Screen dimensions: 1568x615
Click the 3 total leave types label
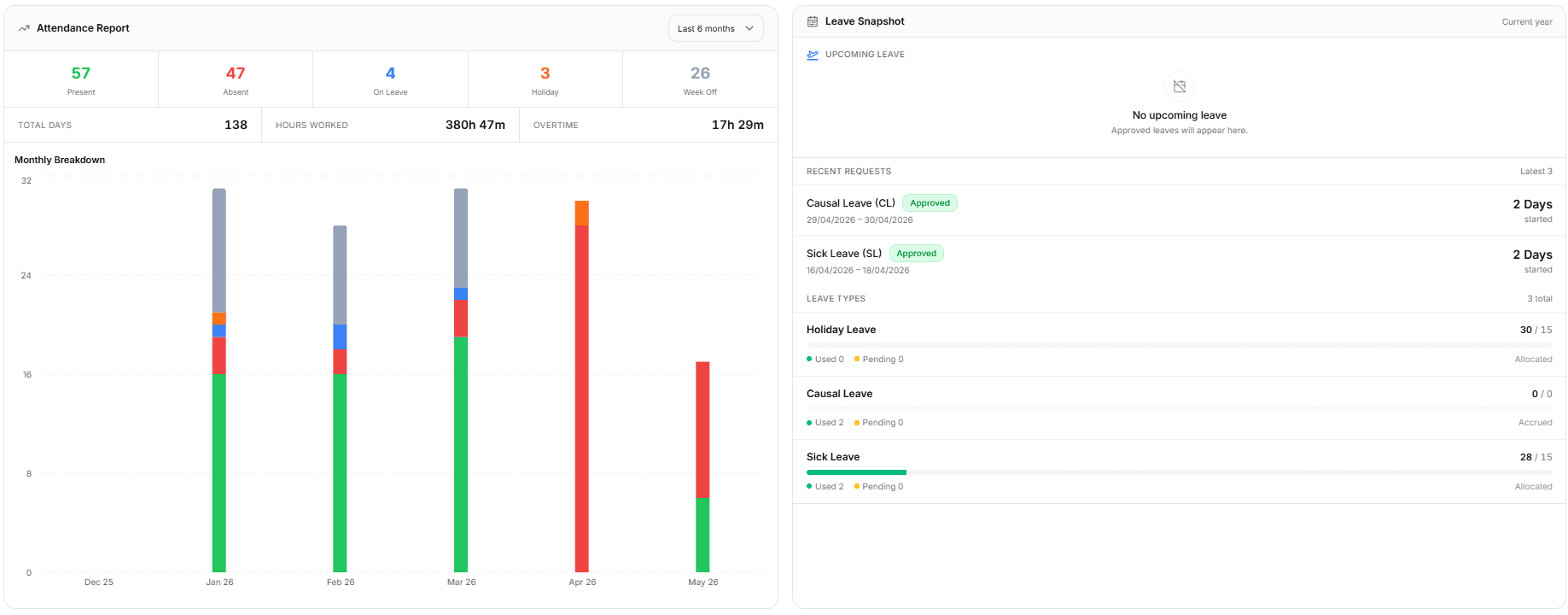pyautogui.click(x=1539, y=299)
